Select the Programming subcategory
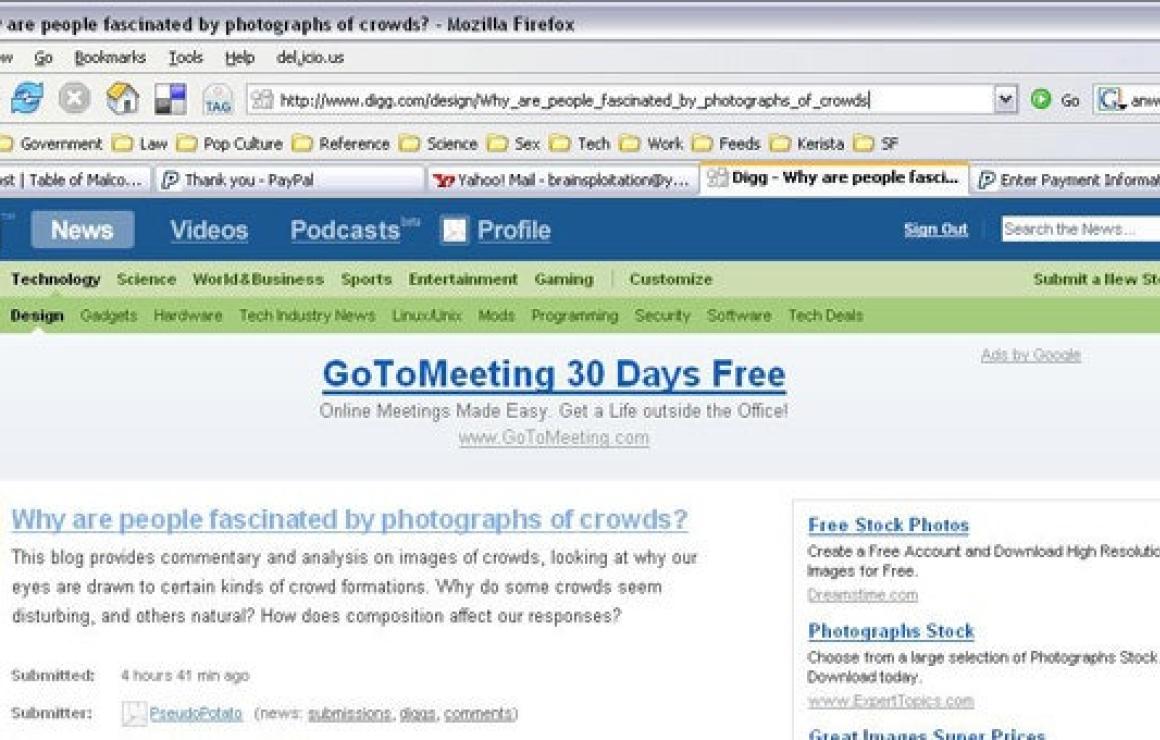 point(574,315)
